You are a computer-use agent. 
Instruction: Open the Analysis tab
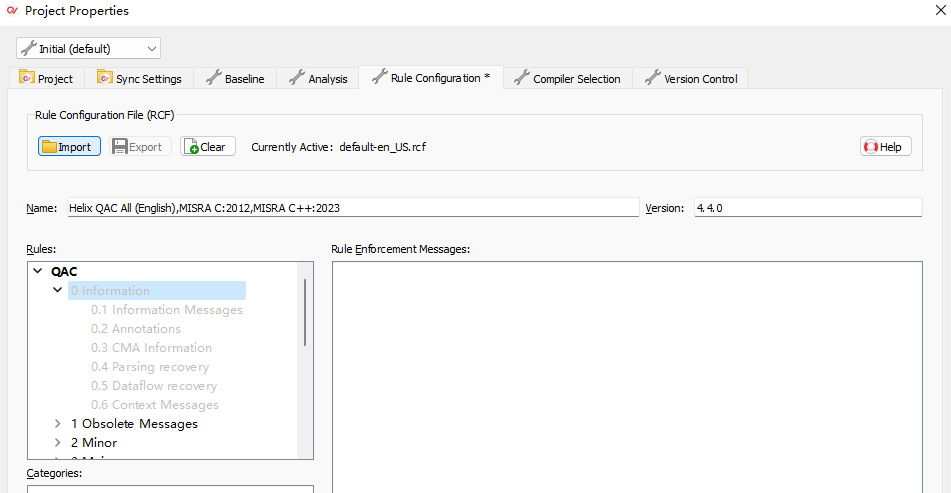pyautogui.click(x=318, y=79)
